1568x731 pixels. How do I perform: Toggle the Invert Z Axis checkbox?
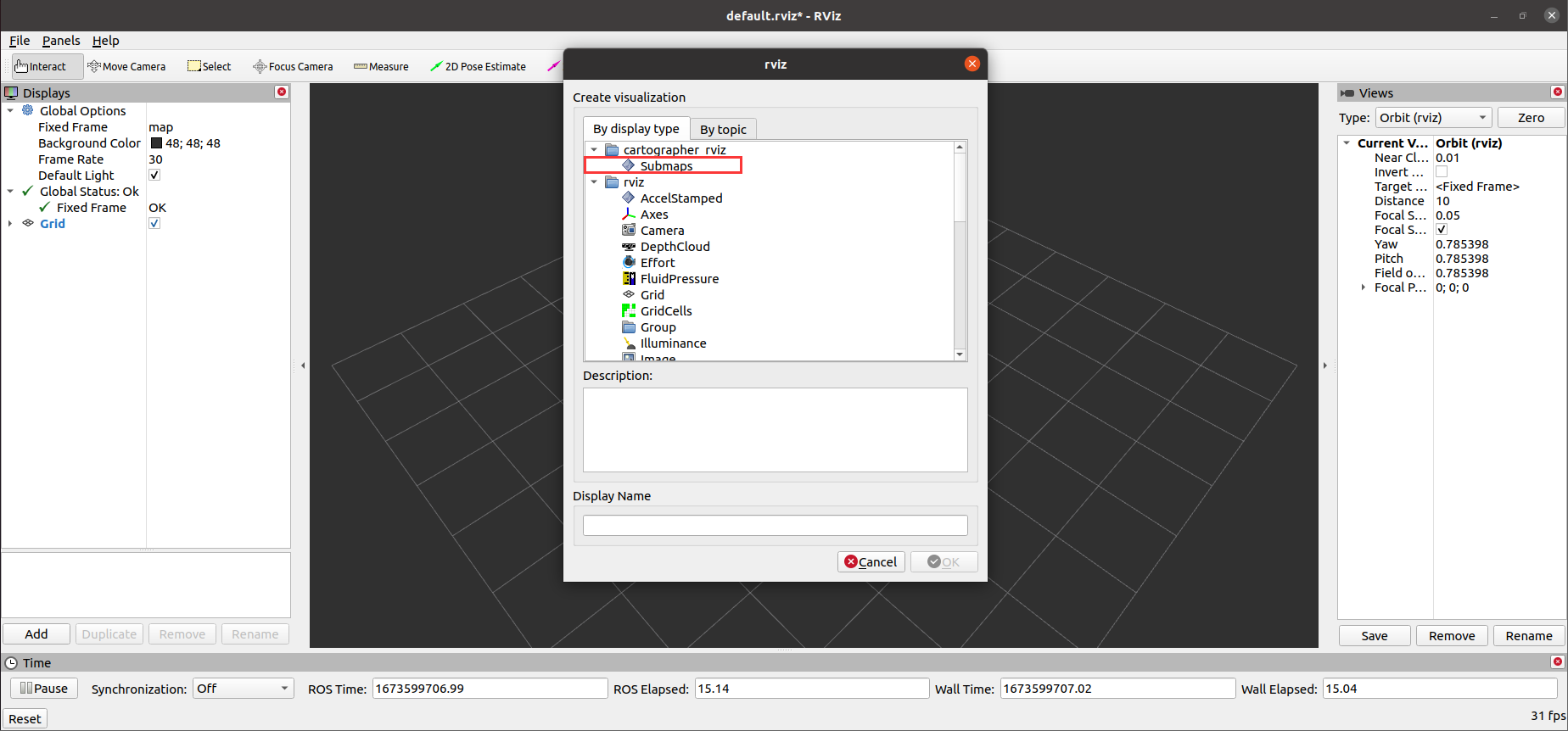[x=1442, y=171]
